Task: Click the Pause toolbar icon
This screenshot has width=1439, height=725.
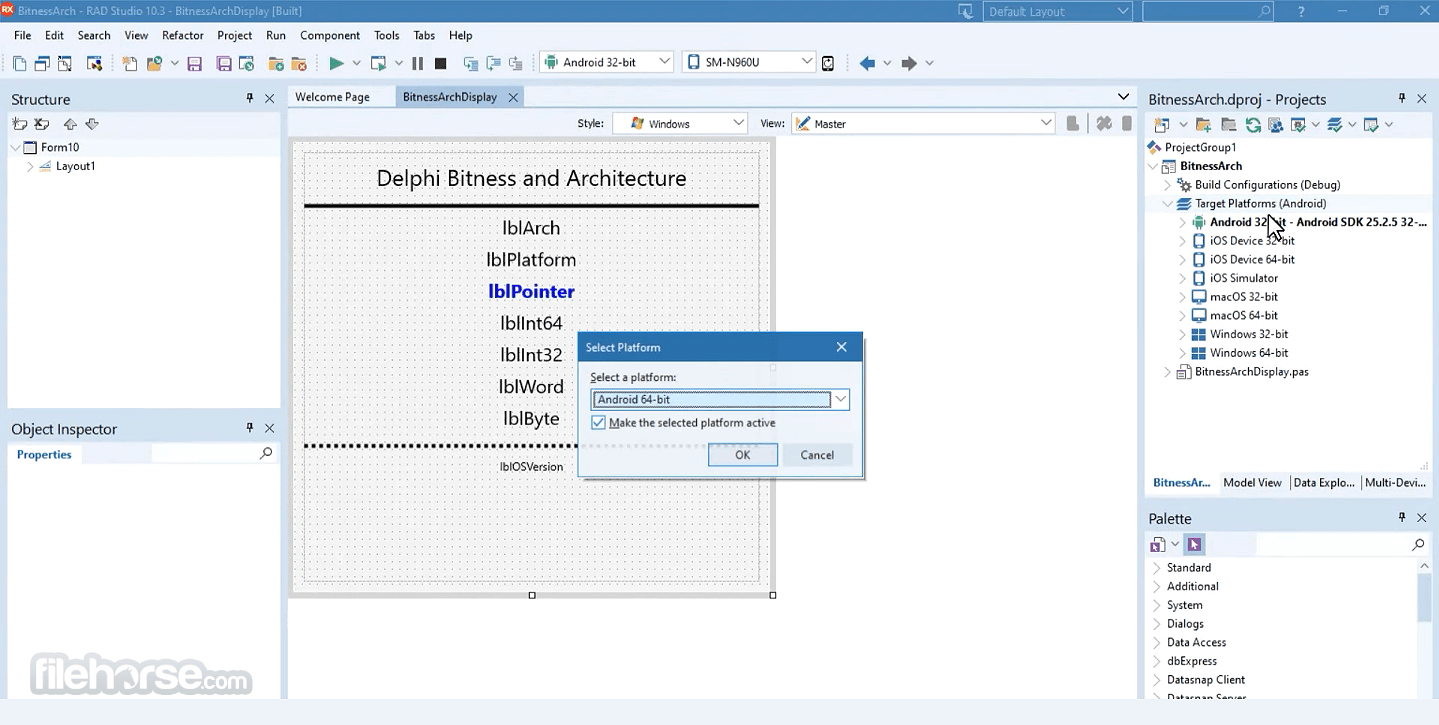Action: click(x=417, y=63)
